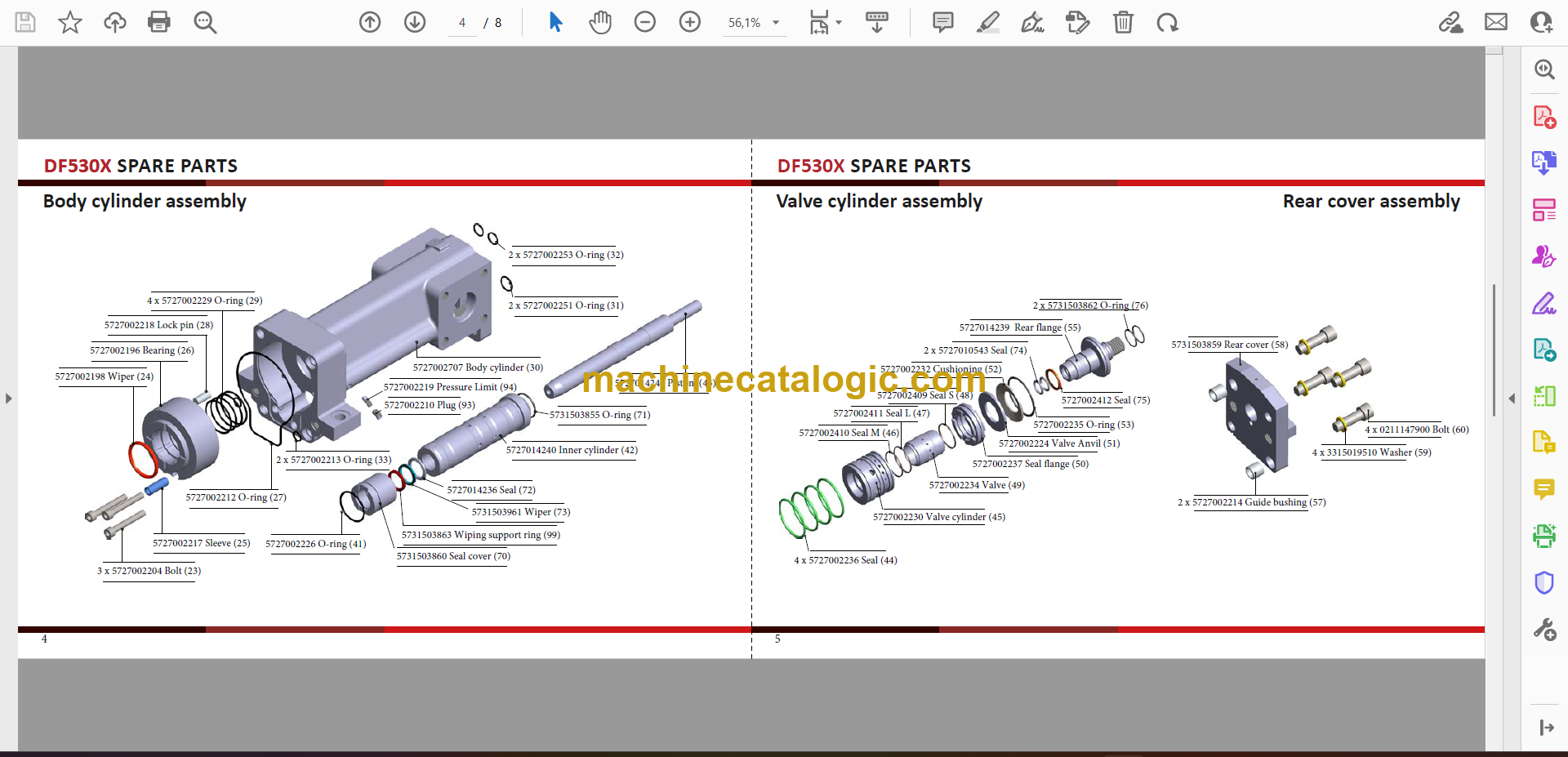Open the Protect shield tool
The height and width of the screenshot is (757, 1568).
click(x=1544, y=582)
